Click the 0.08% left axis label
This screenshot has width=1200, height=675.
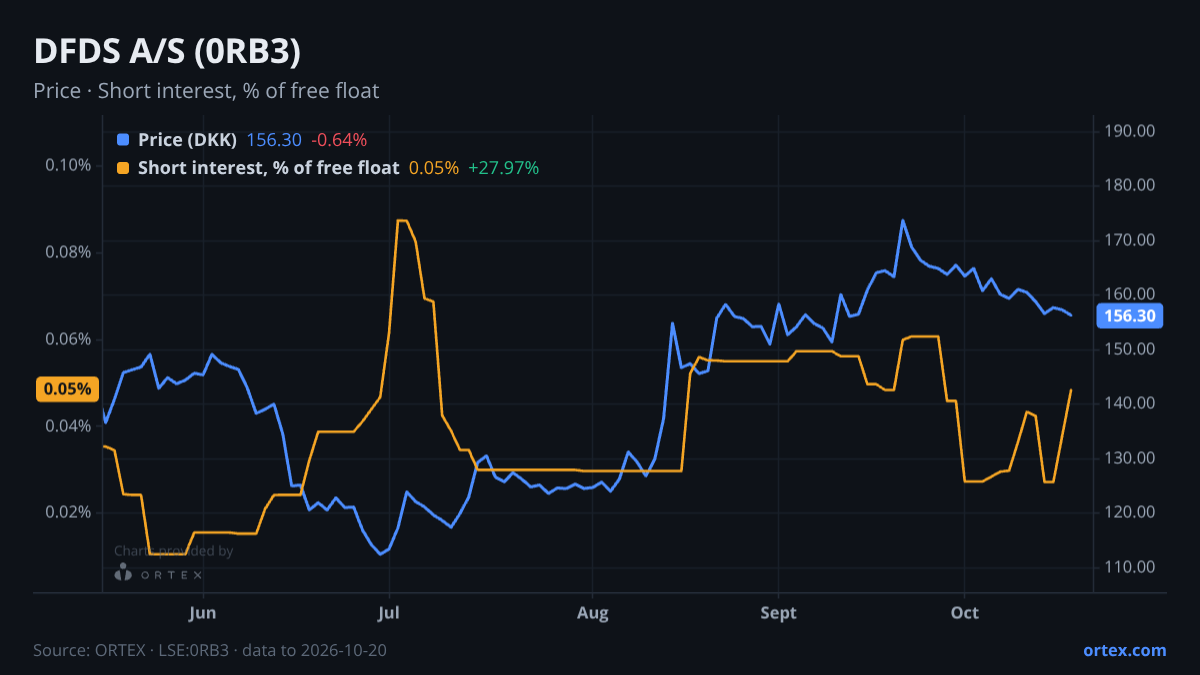tap(68, 252)
